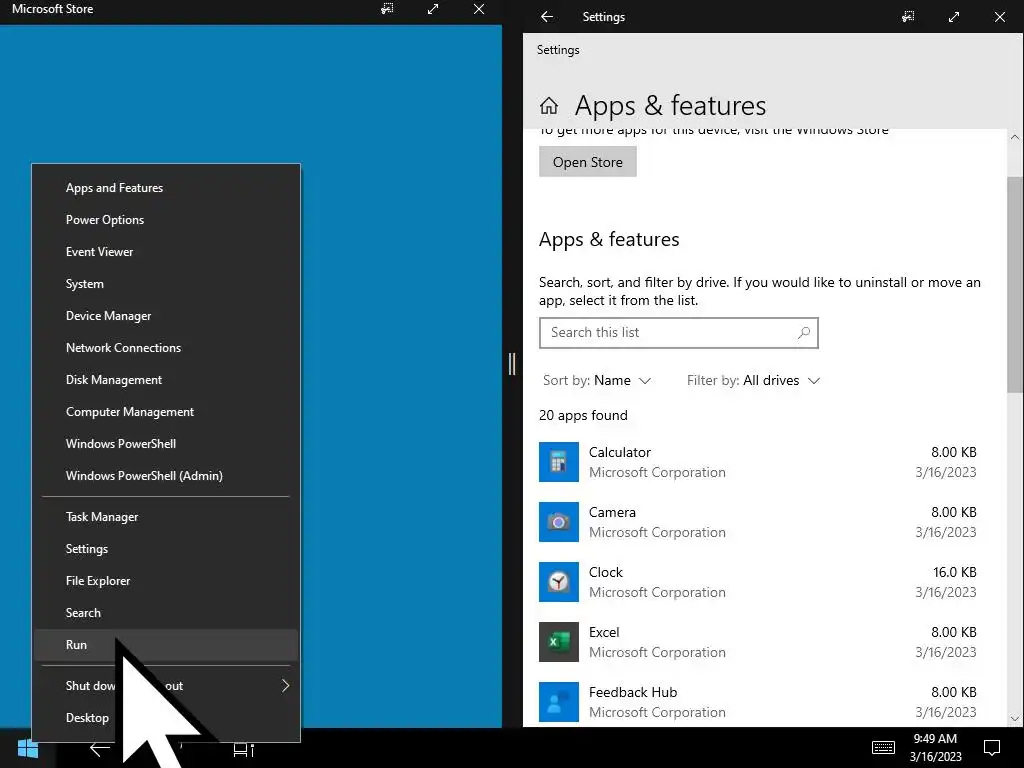
Task: Select the Calculator app name
Action: 620,453
